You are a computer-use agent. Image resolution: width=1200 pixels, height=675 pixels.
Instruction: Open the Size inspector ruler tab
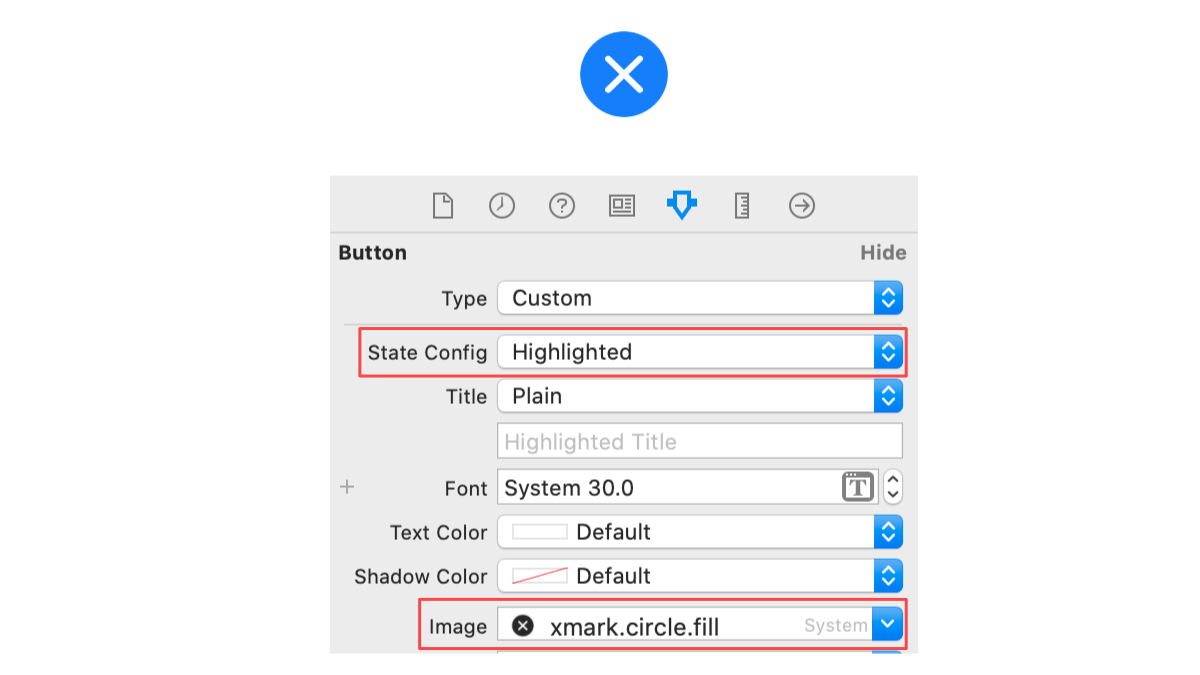742,206
